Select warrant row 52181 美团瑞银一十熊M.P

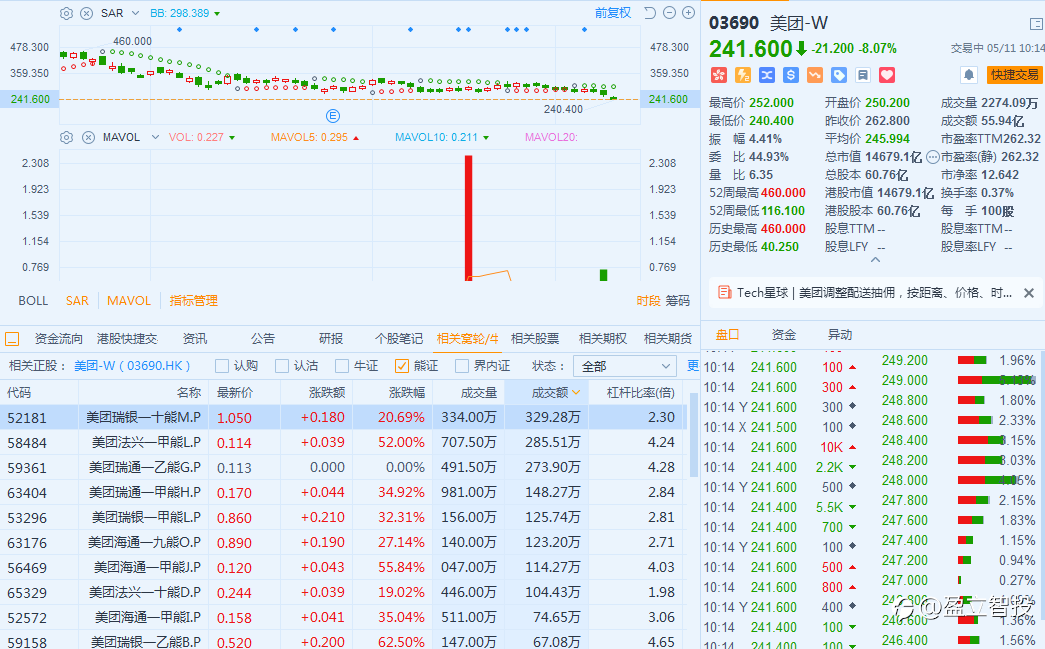click(x=341, y=417)
